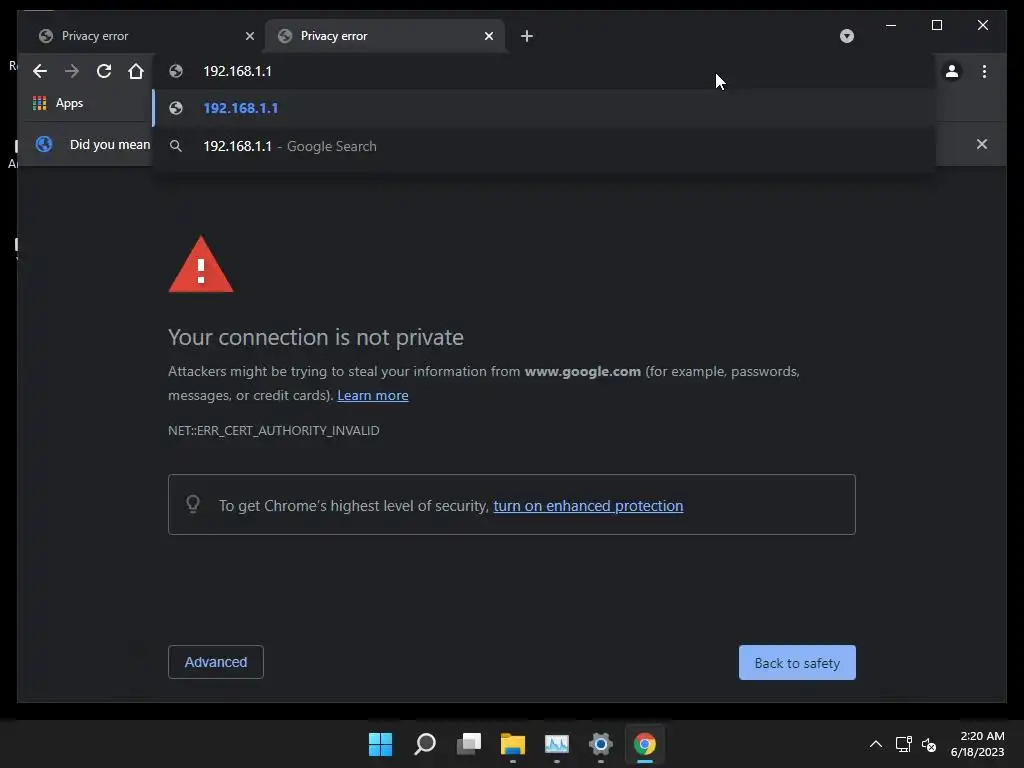
Task: Open the home page icon
Action: (x=136, y=71)
